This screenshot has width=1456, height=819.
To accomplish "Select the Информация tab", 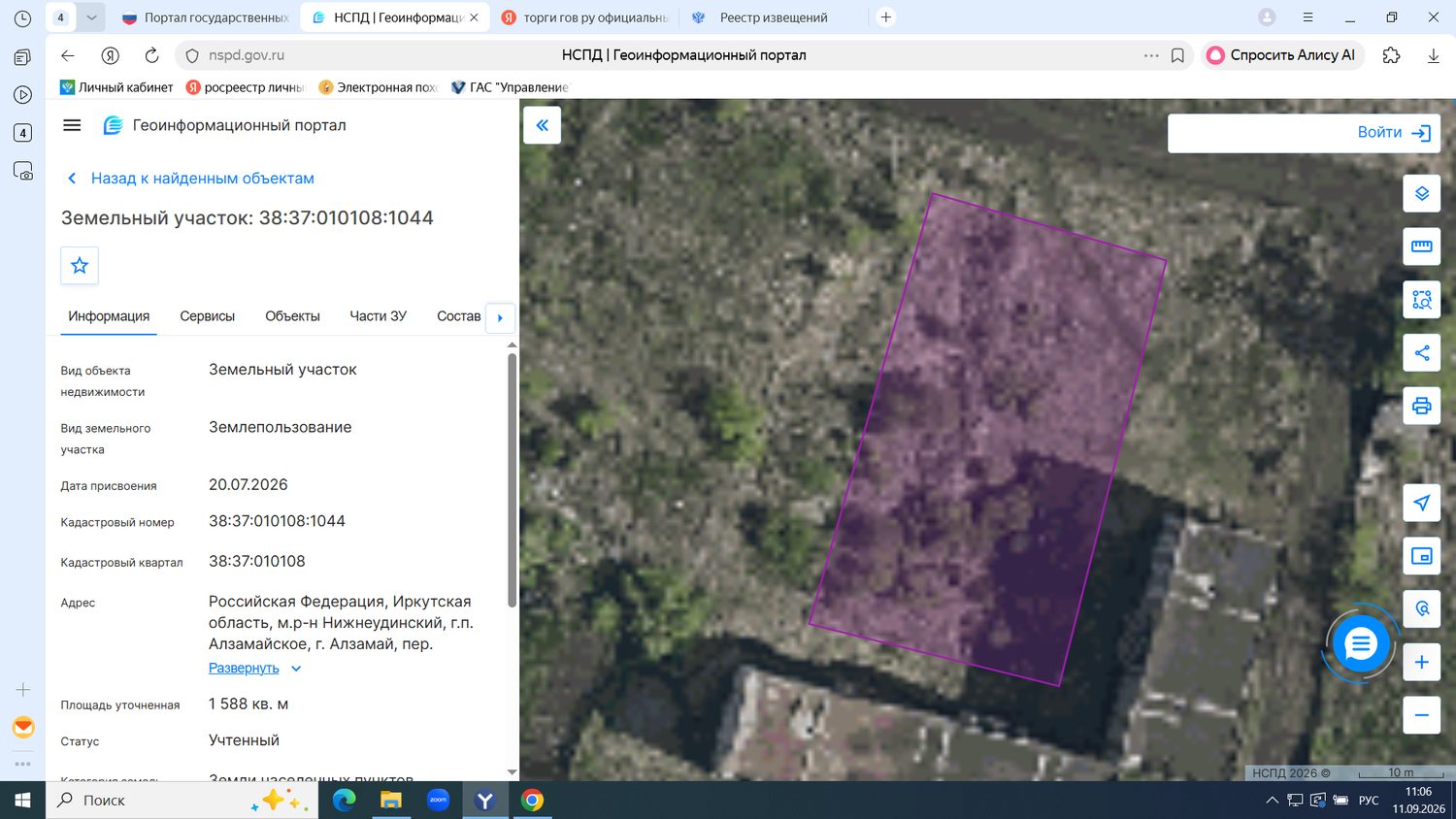I will 109,316.
